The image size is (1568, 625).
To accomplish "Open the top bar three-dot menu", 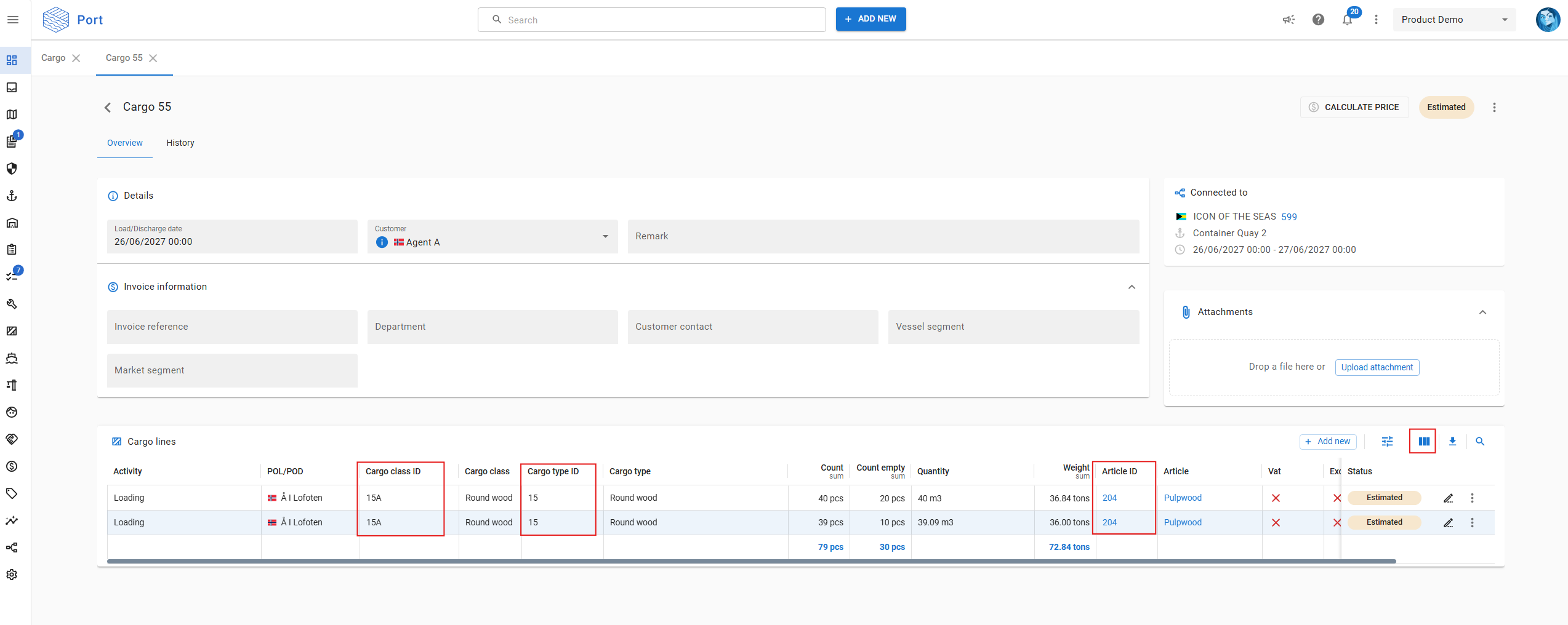I will pos(1377,20).
